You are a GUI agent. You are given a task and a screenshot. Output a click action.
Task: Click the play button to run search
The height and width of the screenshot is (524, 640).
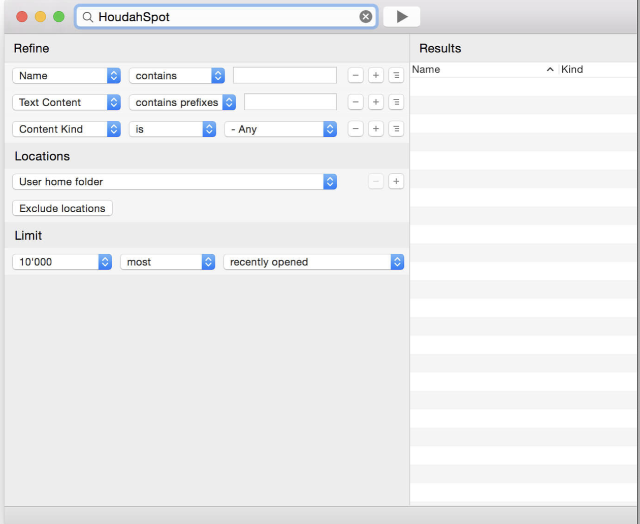[x=401, y=17]
